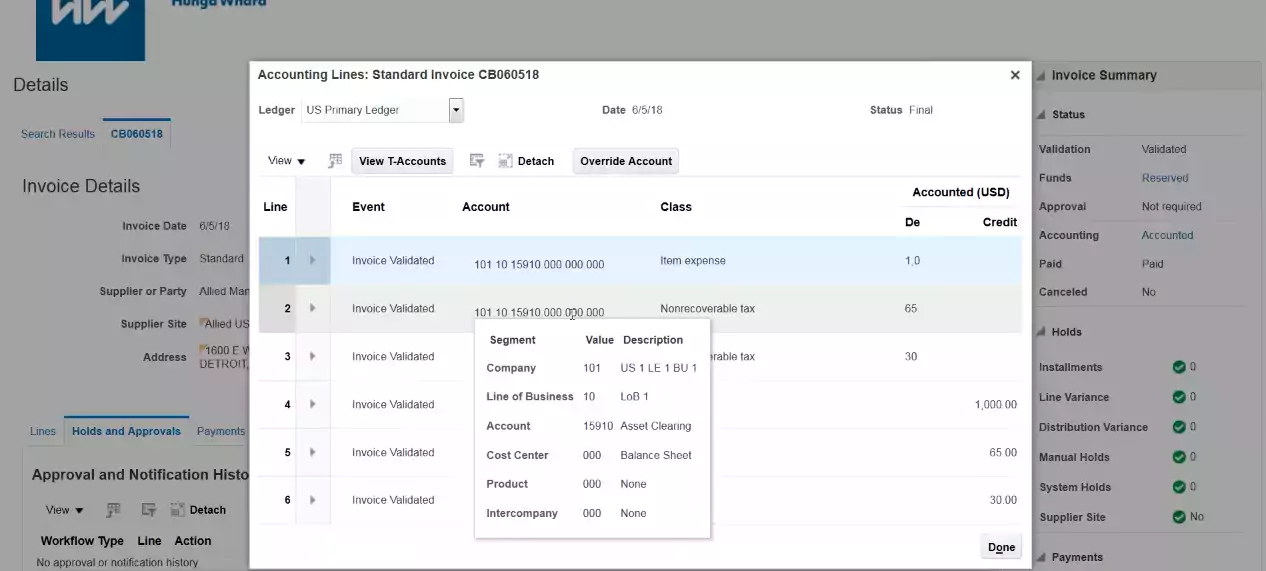Screen dimensions: 1266x571
Task: Click the Accounted status link
Action: point(1167,236)
